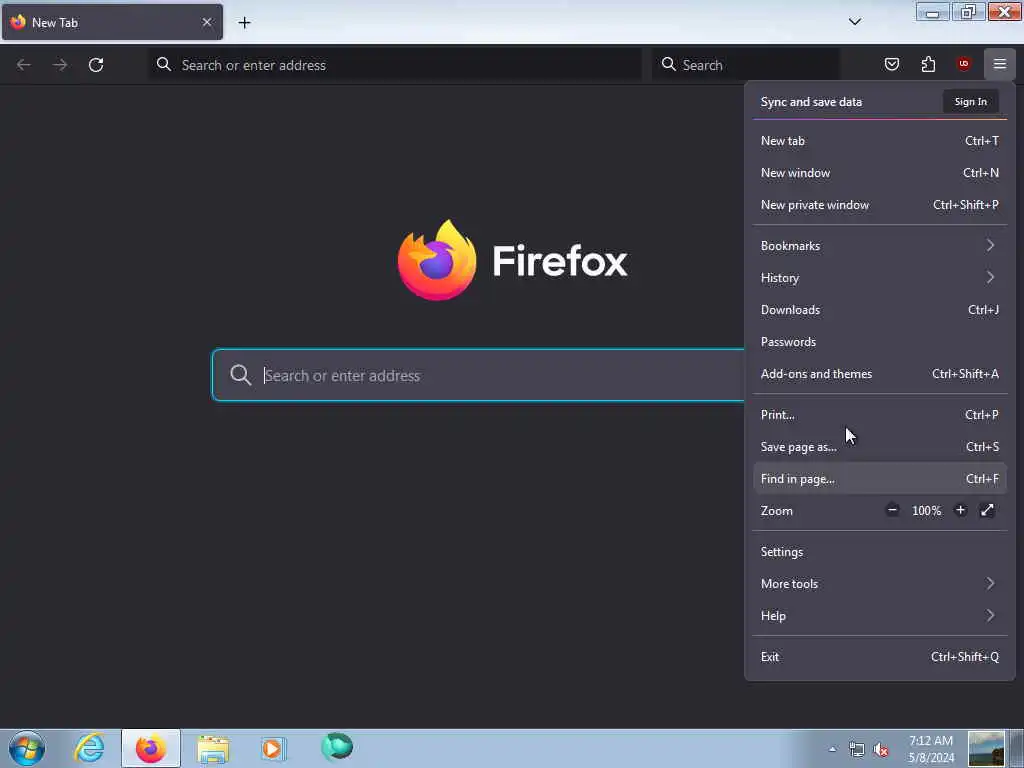Click the taskbar clock 7:12 AM
The image size is (1024, 768).
coord(931,749)
